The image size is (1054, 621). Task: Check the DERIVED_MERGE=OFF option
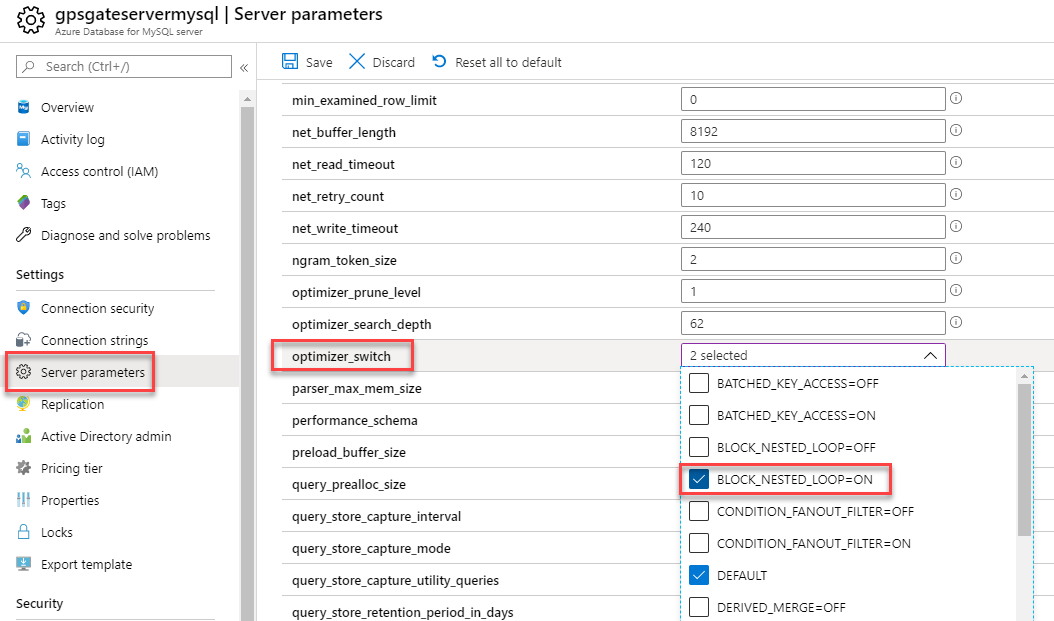[699, 607]
